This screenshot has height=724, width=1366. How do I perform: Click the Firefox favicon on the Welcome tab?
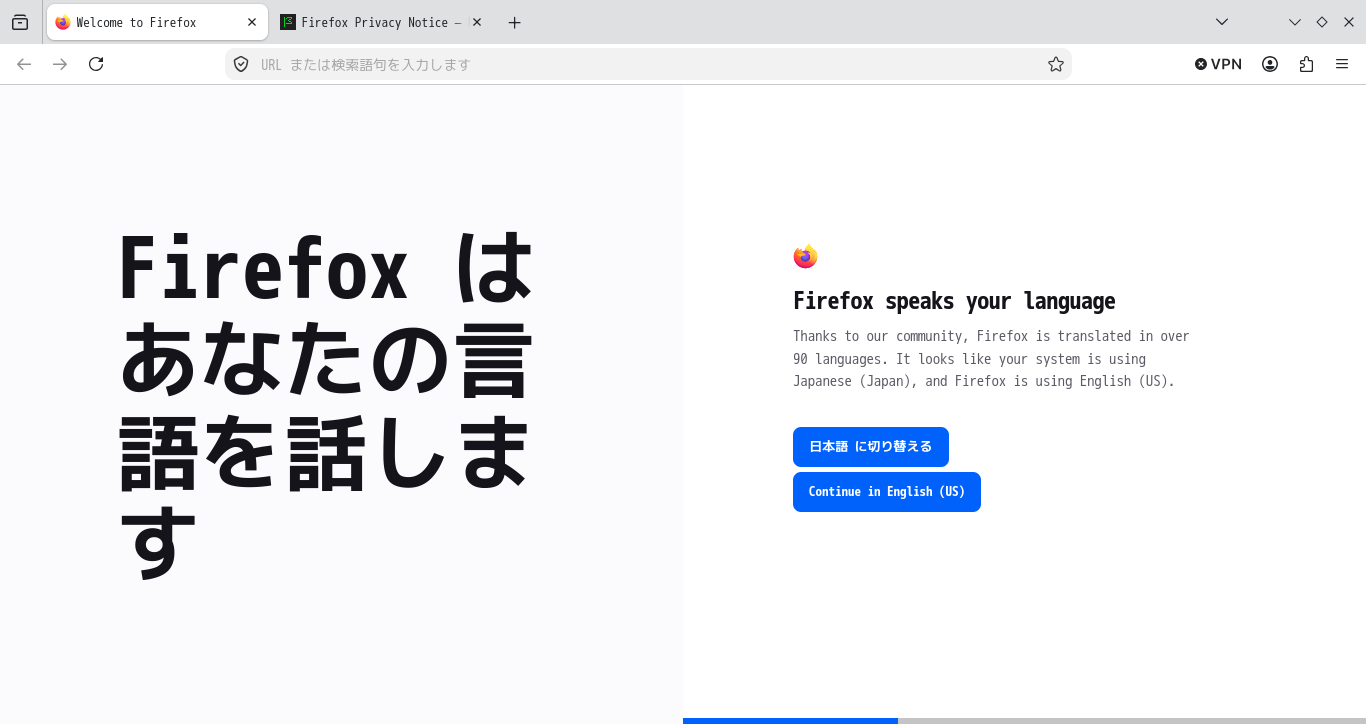[x=63, y=22]
